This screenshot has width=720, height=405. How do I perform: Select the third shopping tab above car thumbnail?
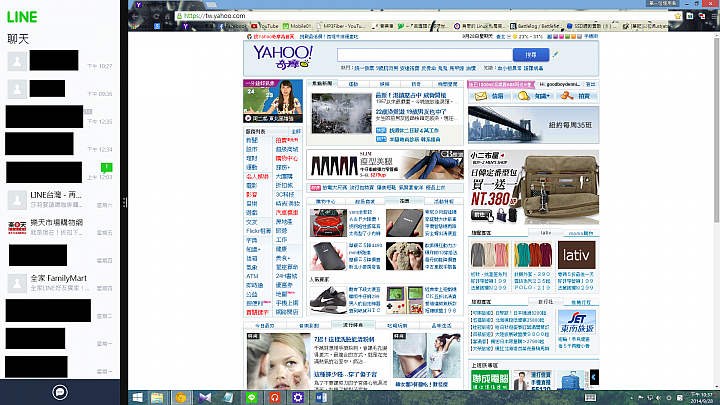(x=405, y=201)
